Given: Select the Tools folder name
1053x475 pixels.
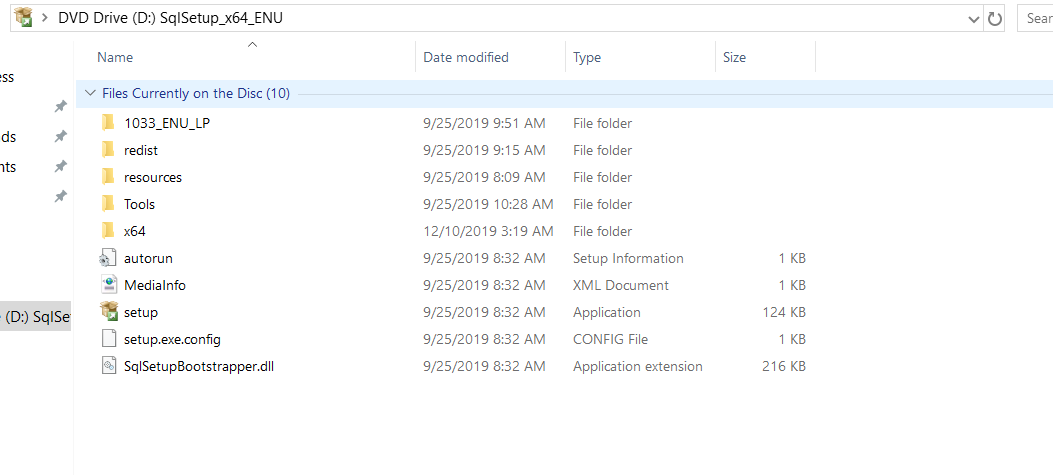Looking at the screenshot, I should pos(140,204).
